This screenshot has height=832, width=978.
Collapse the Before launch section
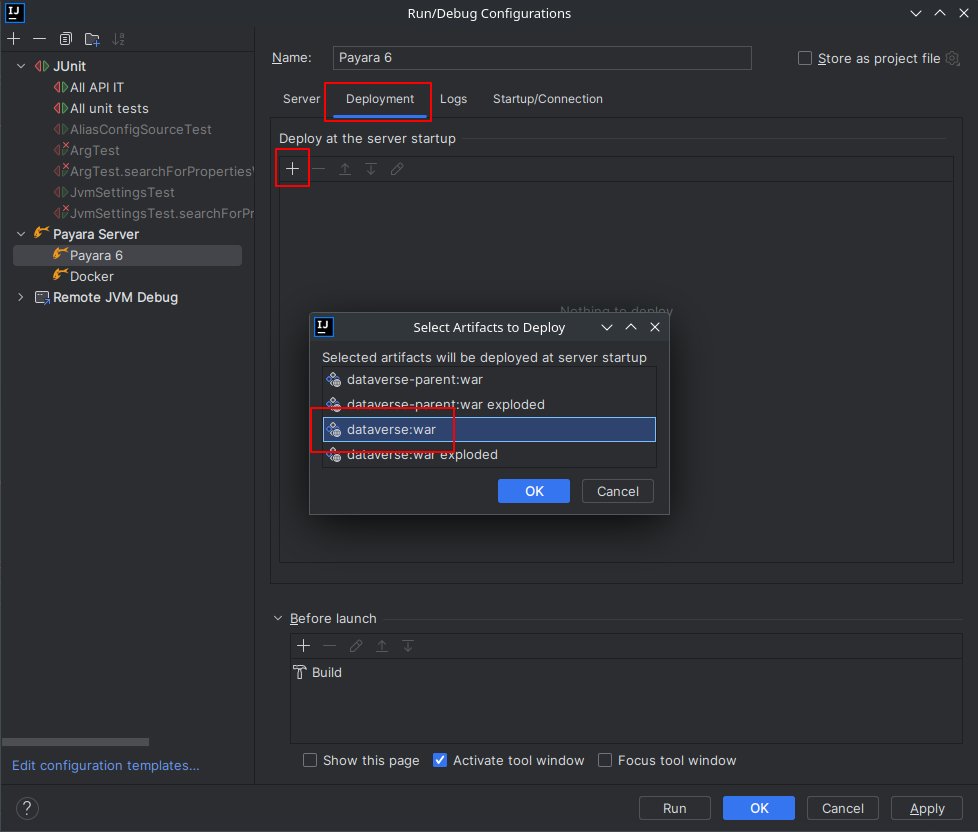click(277, 618)
